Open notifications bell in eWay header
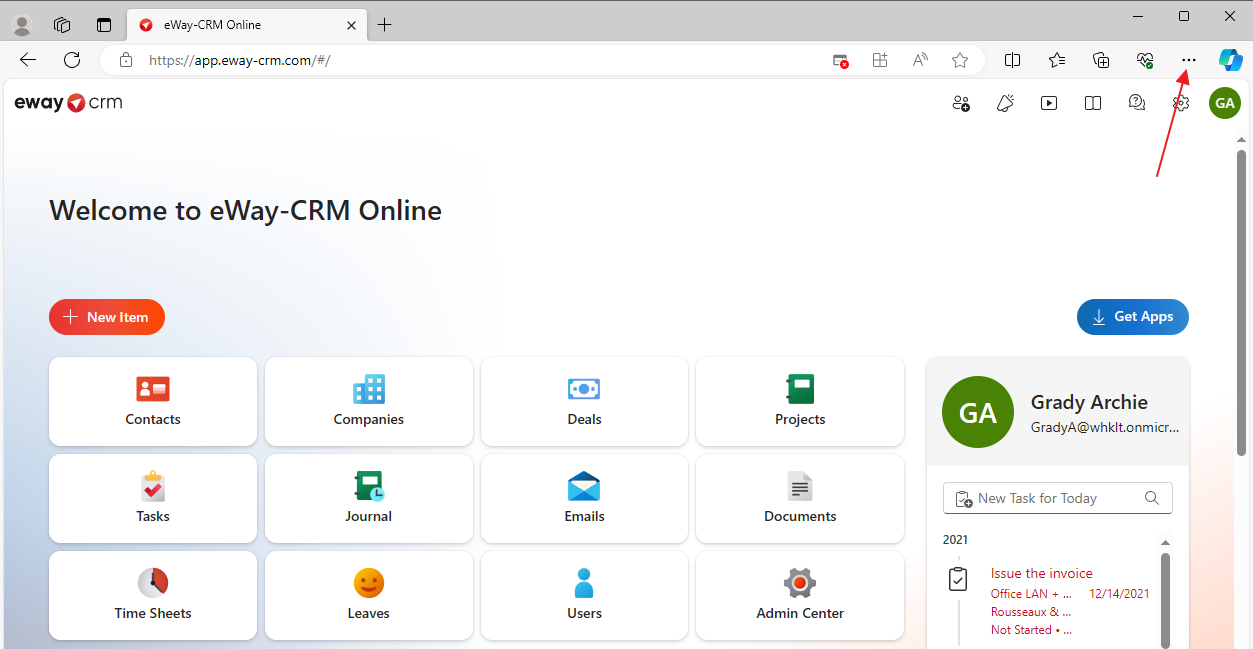1253x649 pixels. (1005, 103)
